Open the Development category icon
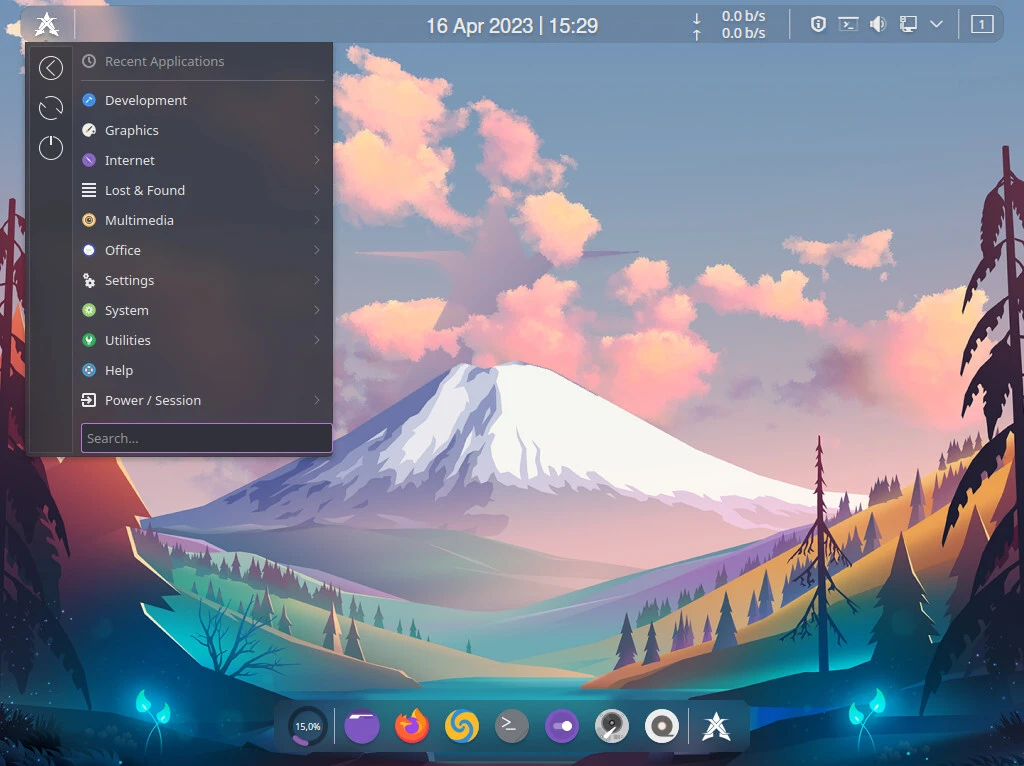This screenshot has height=766, width=1024. (x=88, y=100)
